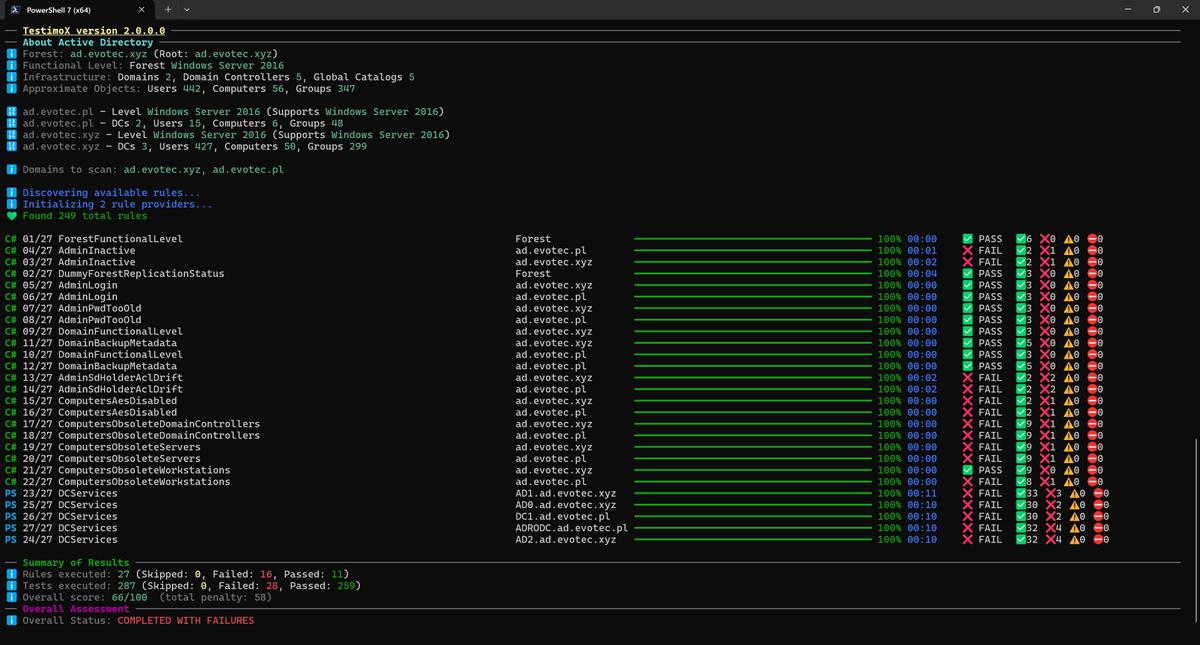Click green PASS checkmark in 02/27 DummyForestReplicationStatus row
The height and width of the screenshot is (645, 1200).
[x=967, y=274]
